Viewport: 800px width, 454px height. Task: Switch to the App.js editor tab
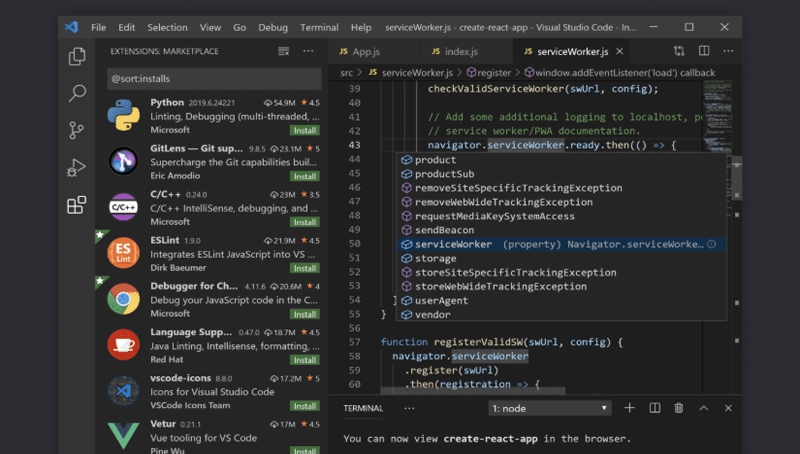click(366, 51)
